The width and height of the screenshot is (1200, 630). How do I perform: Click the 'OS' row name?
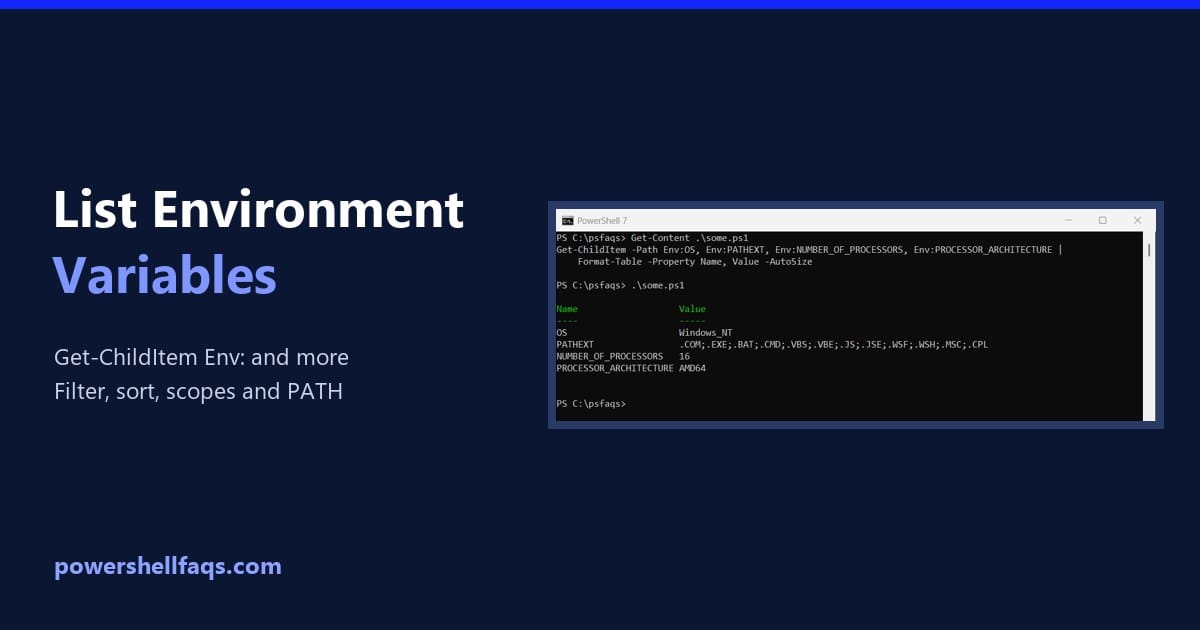pyautogui.click(x=562, y=332)
